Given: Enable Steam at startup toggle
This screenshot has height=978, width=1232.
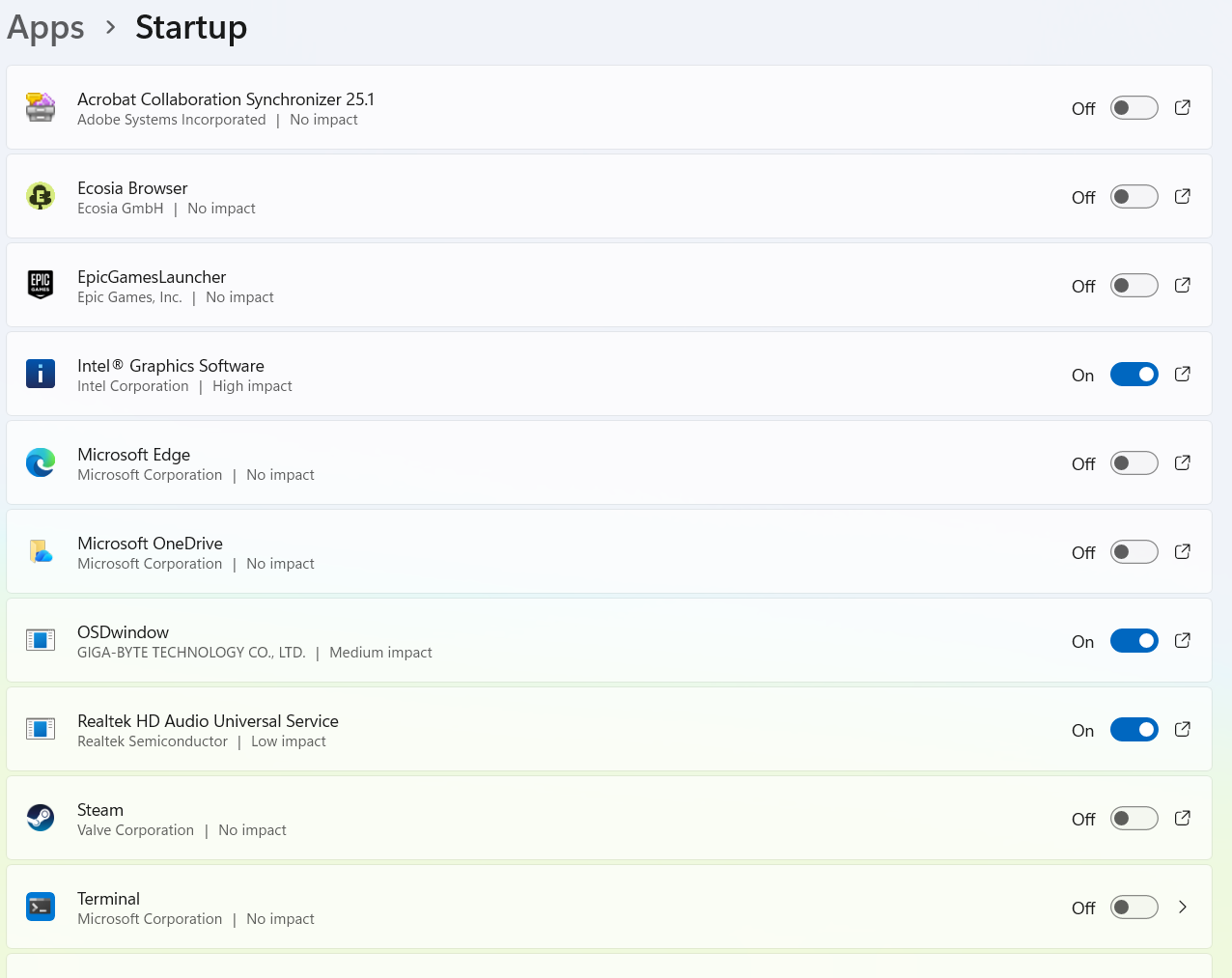Looking at the screenshot, I should tap(1134, 819).
